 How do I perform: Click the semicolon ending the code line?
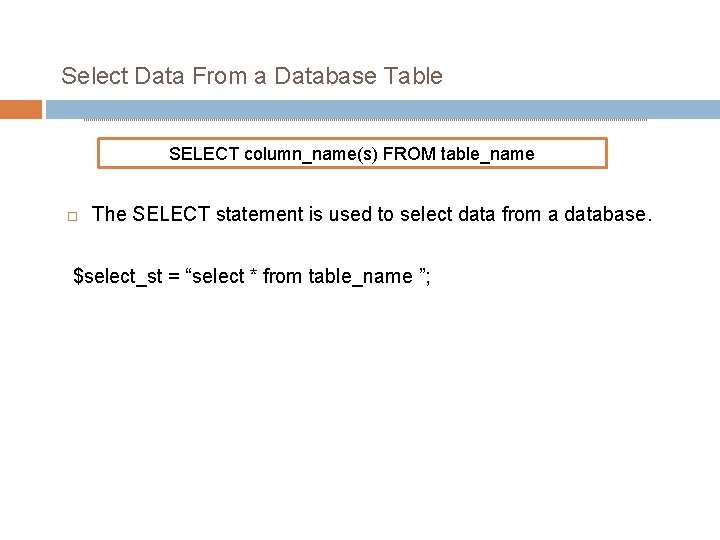point(429,277)
